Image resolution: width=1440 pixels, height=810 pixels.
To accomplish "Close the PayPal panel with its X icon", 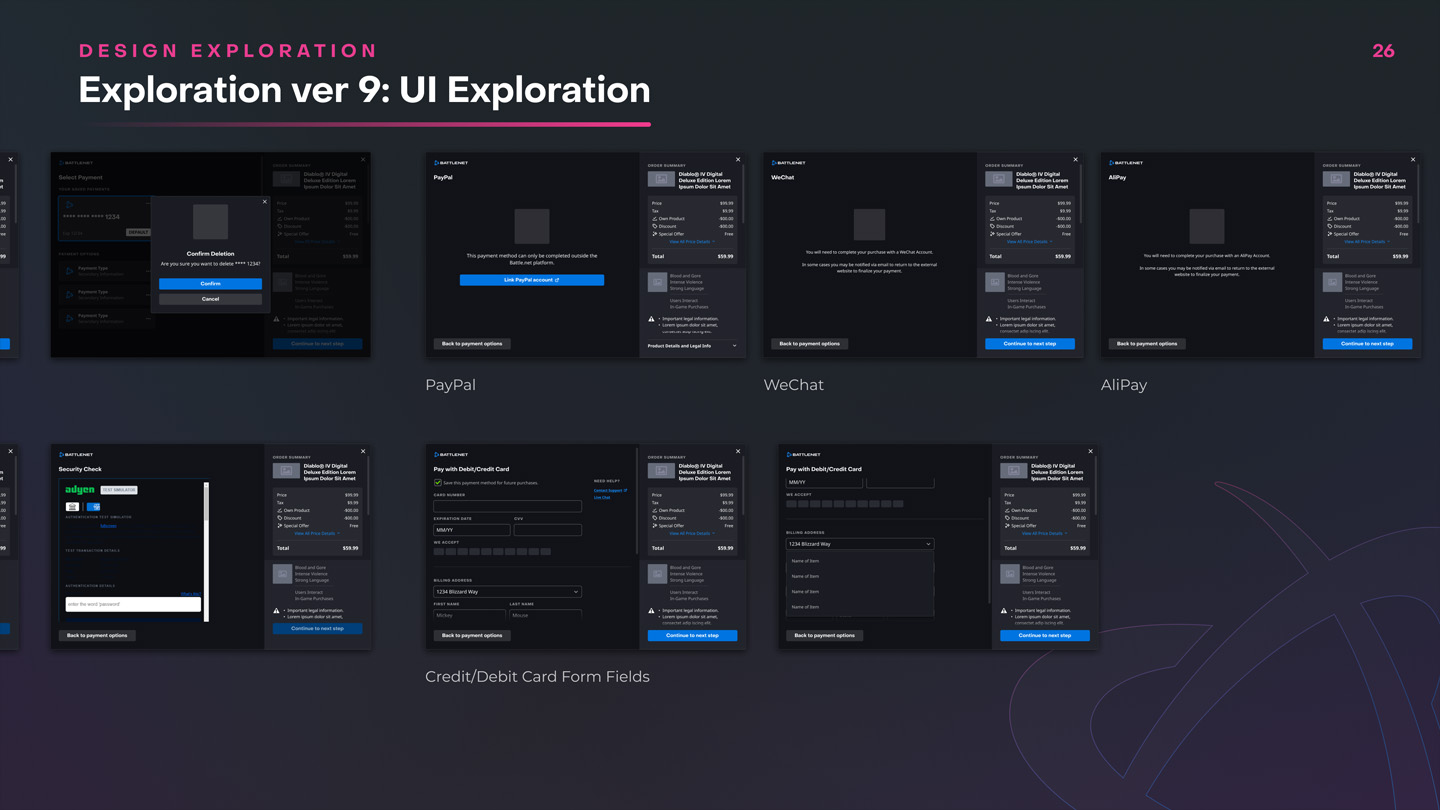I will click(738, 159).
